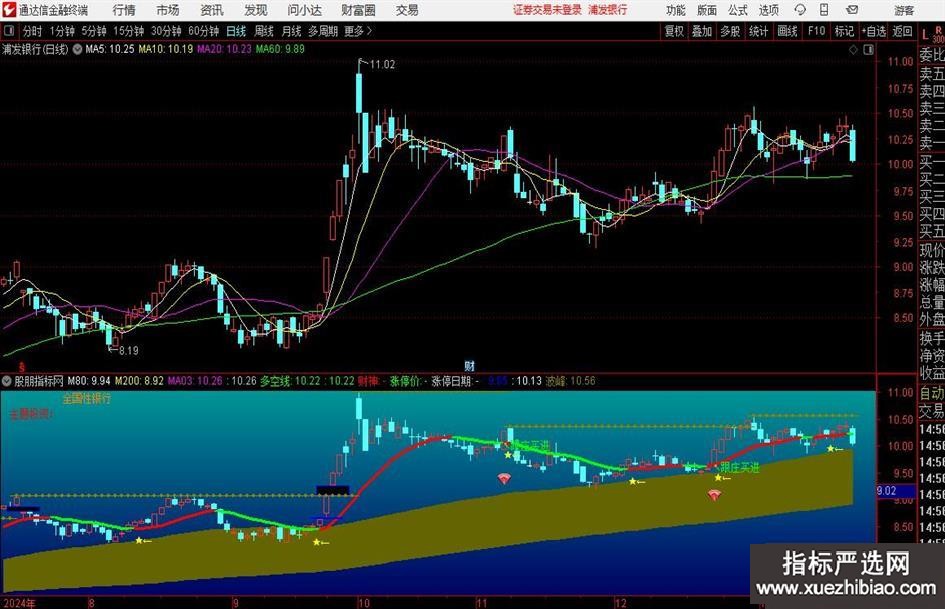Click the 游客 user account button
Viewport: 945px width, 609px height.
pyautogui.click(x=904, y=10)
